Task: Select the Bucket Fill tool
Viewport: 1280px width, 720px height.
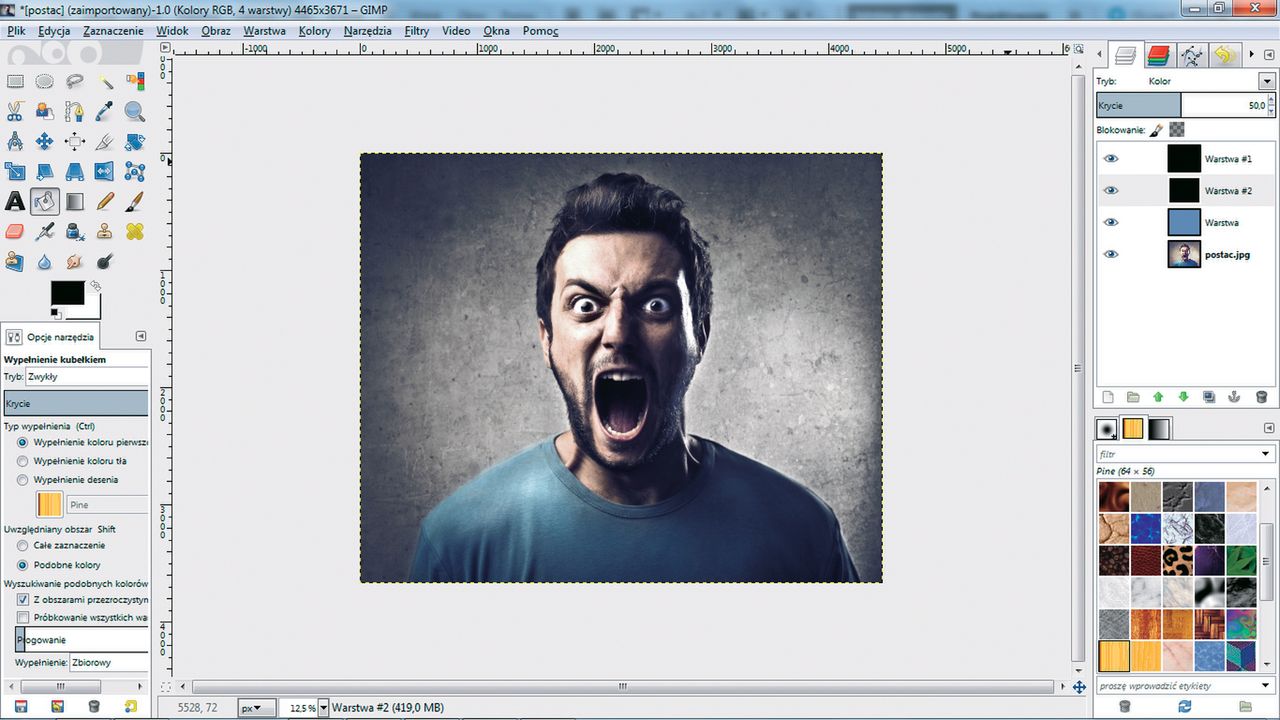Action: pos(45,201)
